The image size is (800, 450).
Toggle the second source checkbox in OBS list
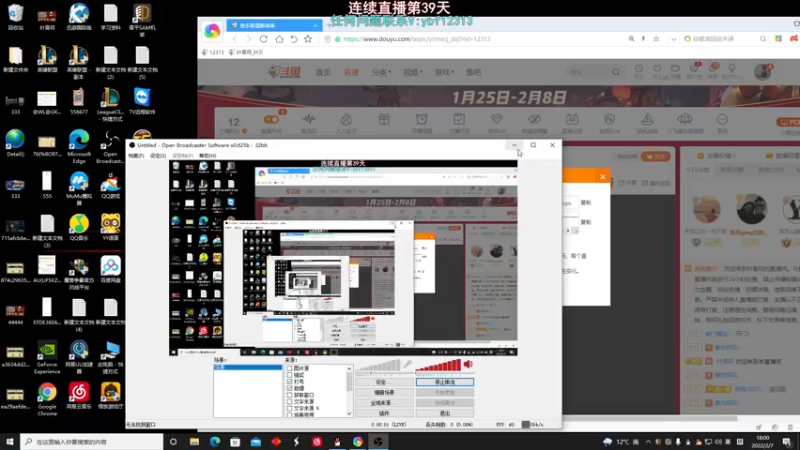click(289, 375)
